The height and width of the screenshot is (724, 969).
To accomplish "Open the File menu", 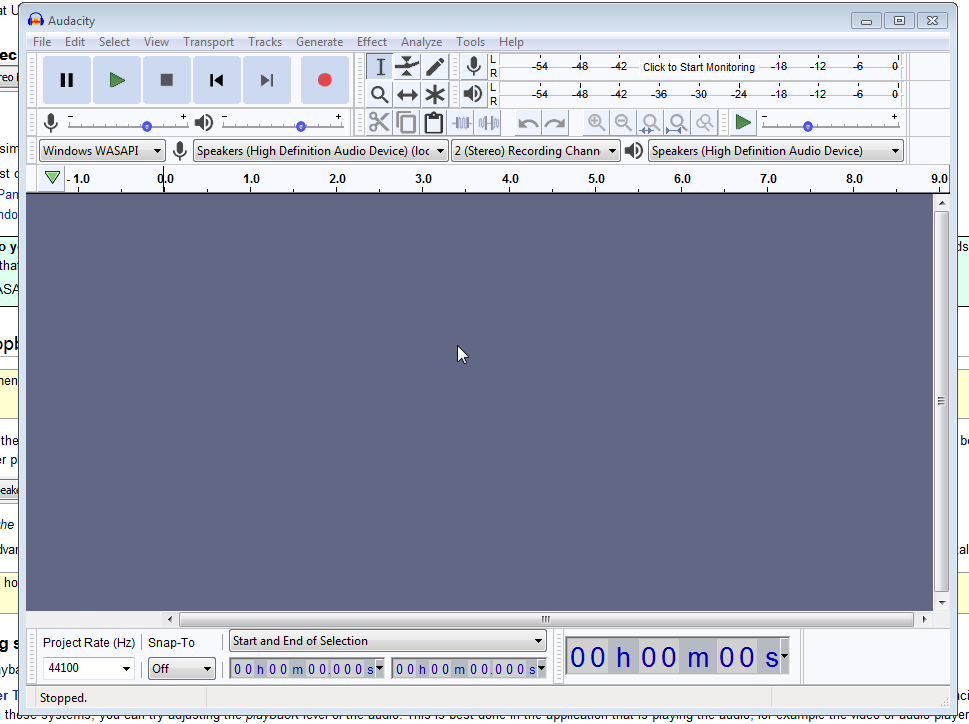I will (x=42, y=42).
